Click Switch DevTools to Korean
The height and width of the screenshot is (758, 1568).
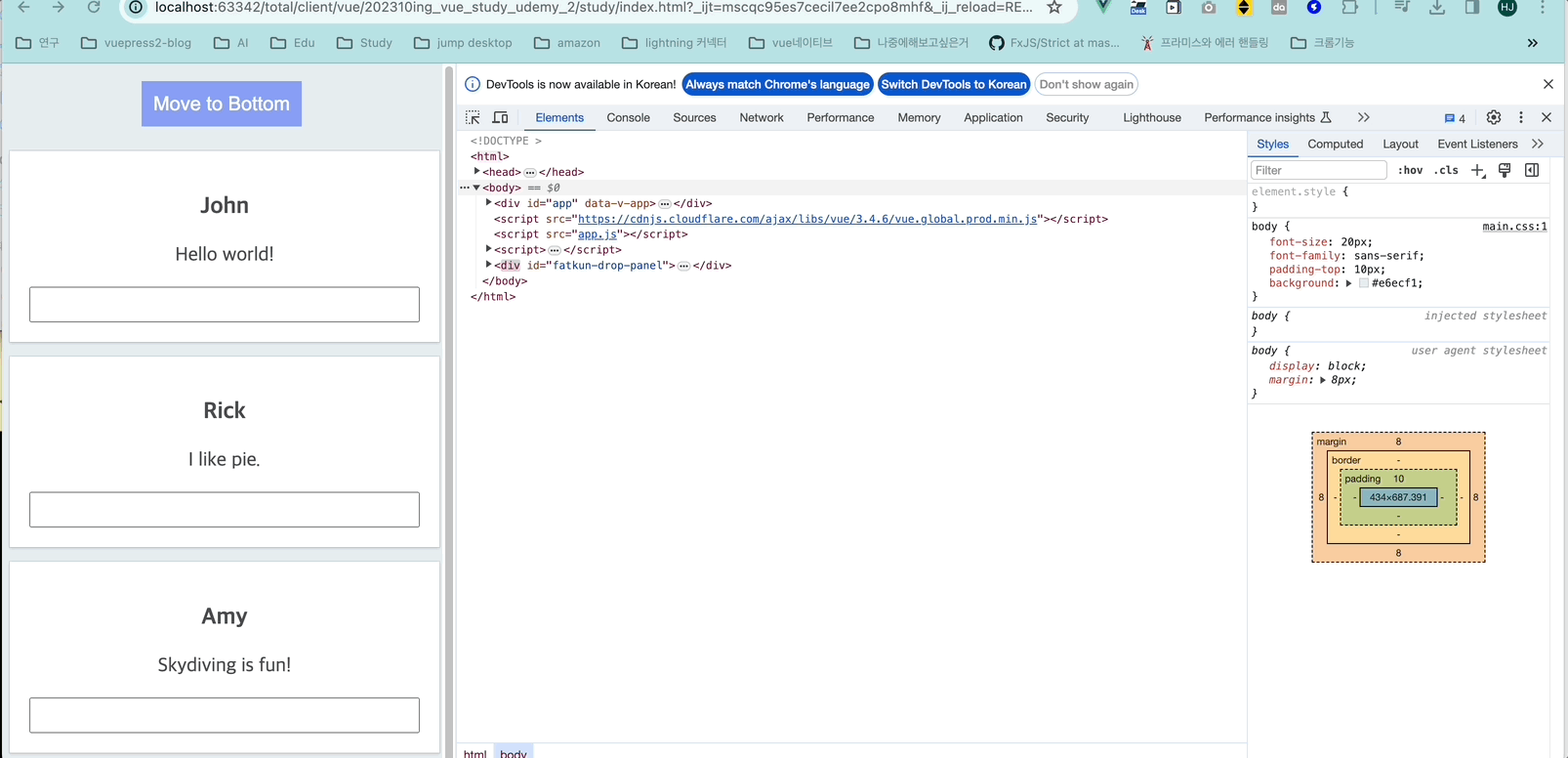(x=954, y=84)
